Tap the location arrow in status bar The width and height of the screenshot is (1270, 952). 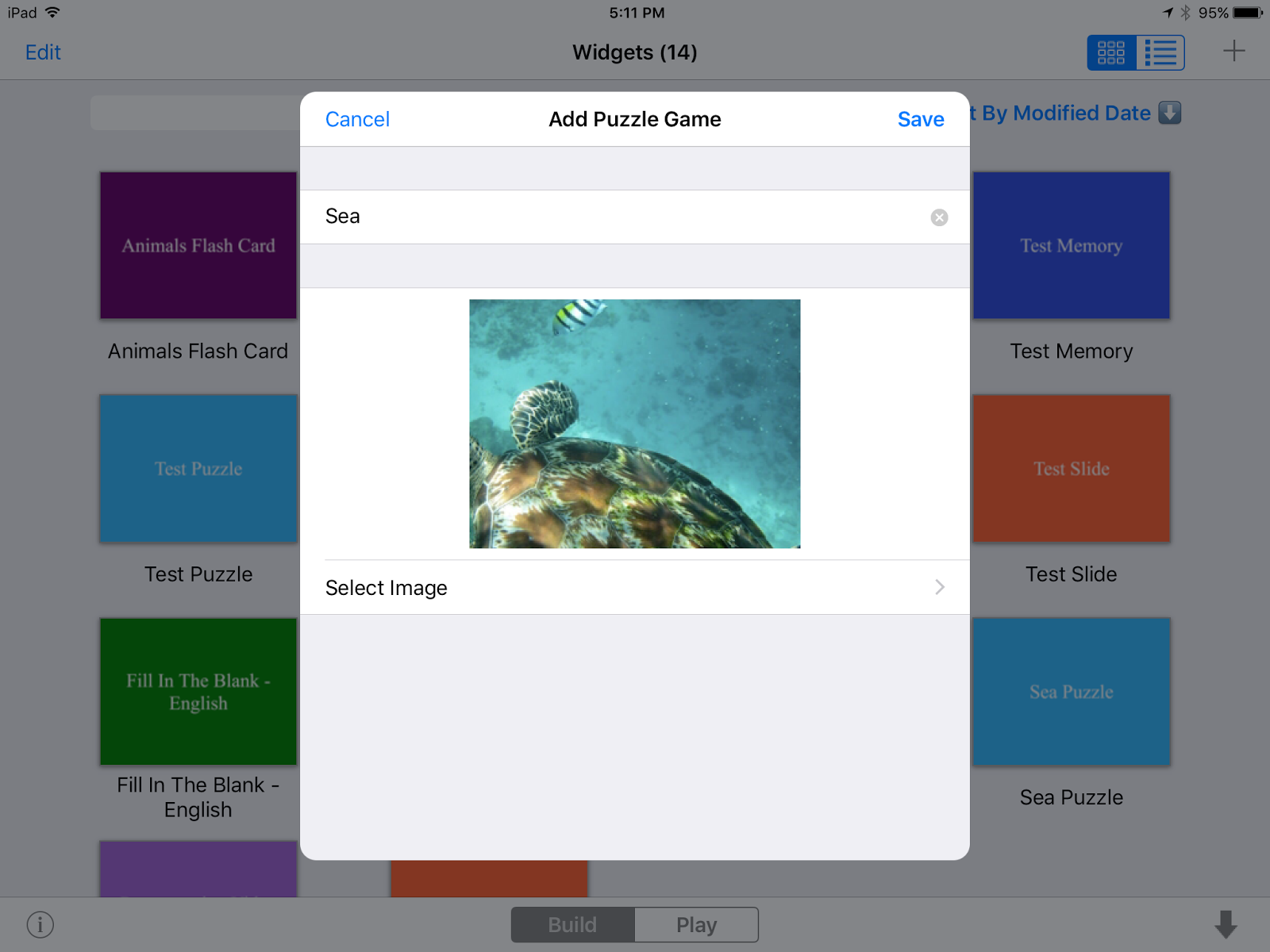click(x=1168, y=13)
